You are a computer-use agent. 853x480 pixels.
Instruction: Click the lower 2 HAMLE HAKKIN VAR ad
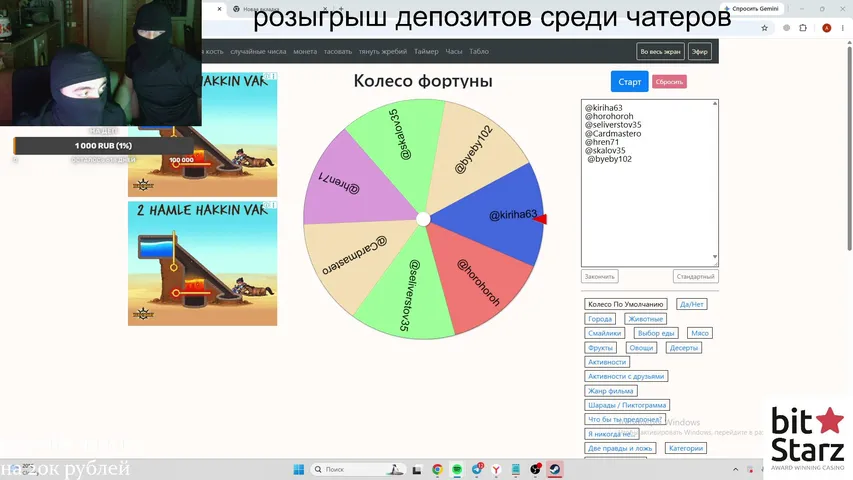coord(202,263)
